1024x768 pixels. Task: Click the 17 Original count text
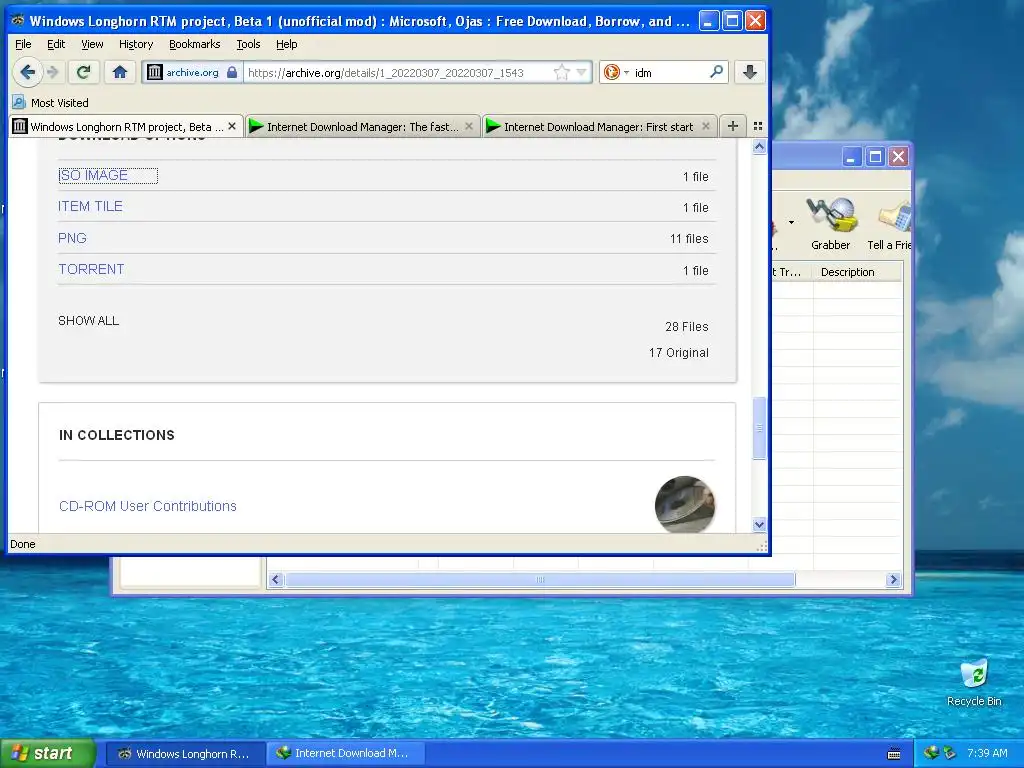pyautogui.click(x=679, y=353)
